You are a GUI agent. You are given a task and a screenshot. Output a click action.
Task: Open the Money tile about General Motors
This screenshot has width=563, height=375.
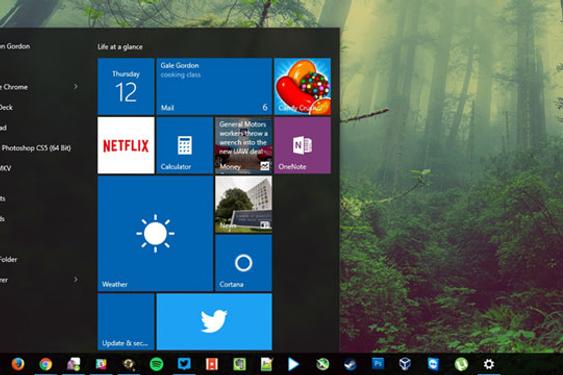(244, 145)
